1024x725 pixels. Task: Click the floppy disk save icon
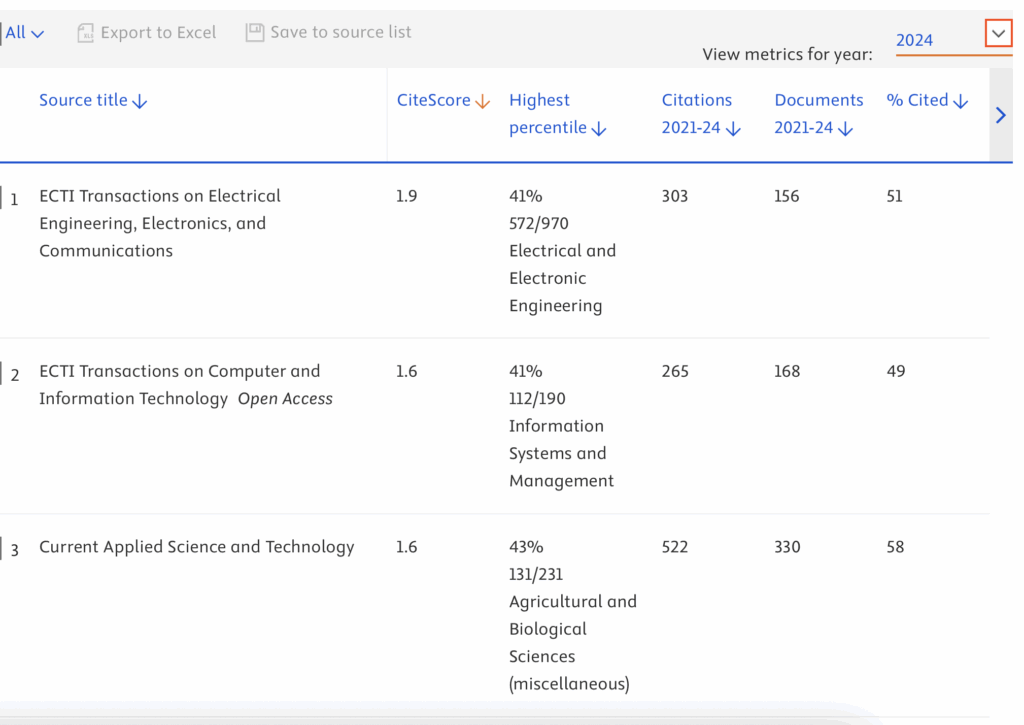[x=255, y=33]
